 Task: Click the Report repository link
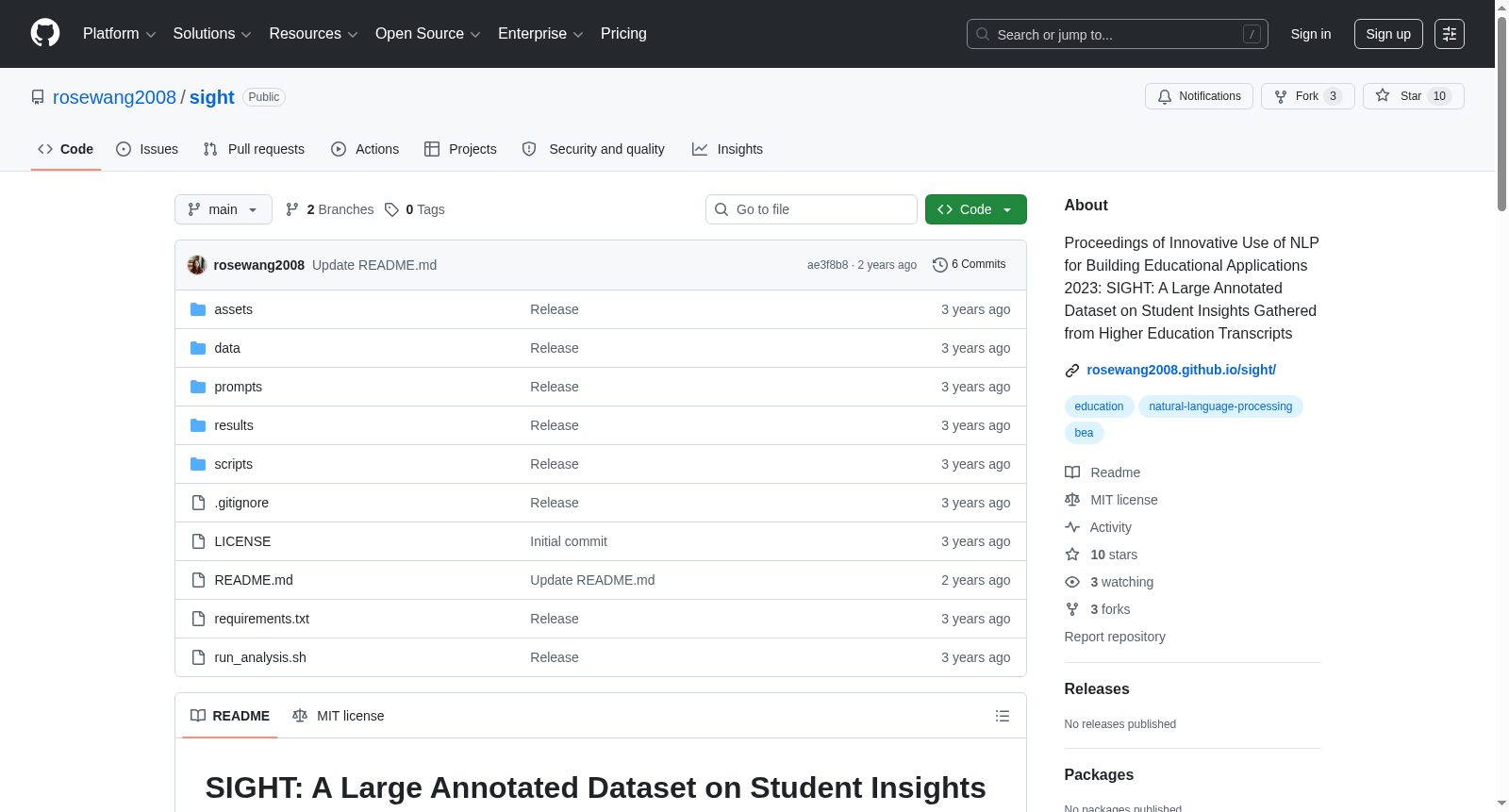click(1115, 637)
